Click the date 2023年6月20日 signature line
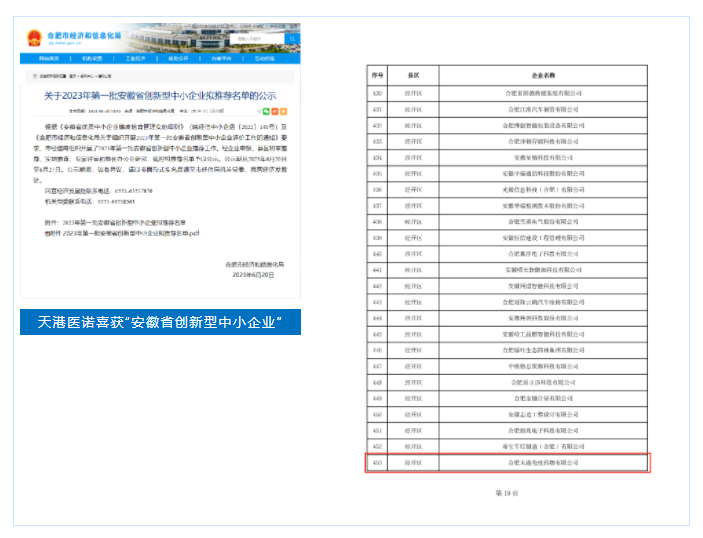This screenshot has height=538, width=703. pos(253,275)
